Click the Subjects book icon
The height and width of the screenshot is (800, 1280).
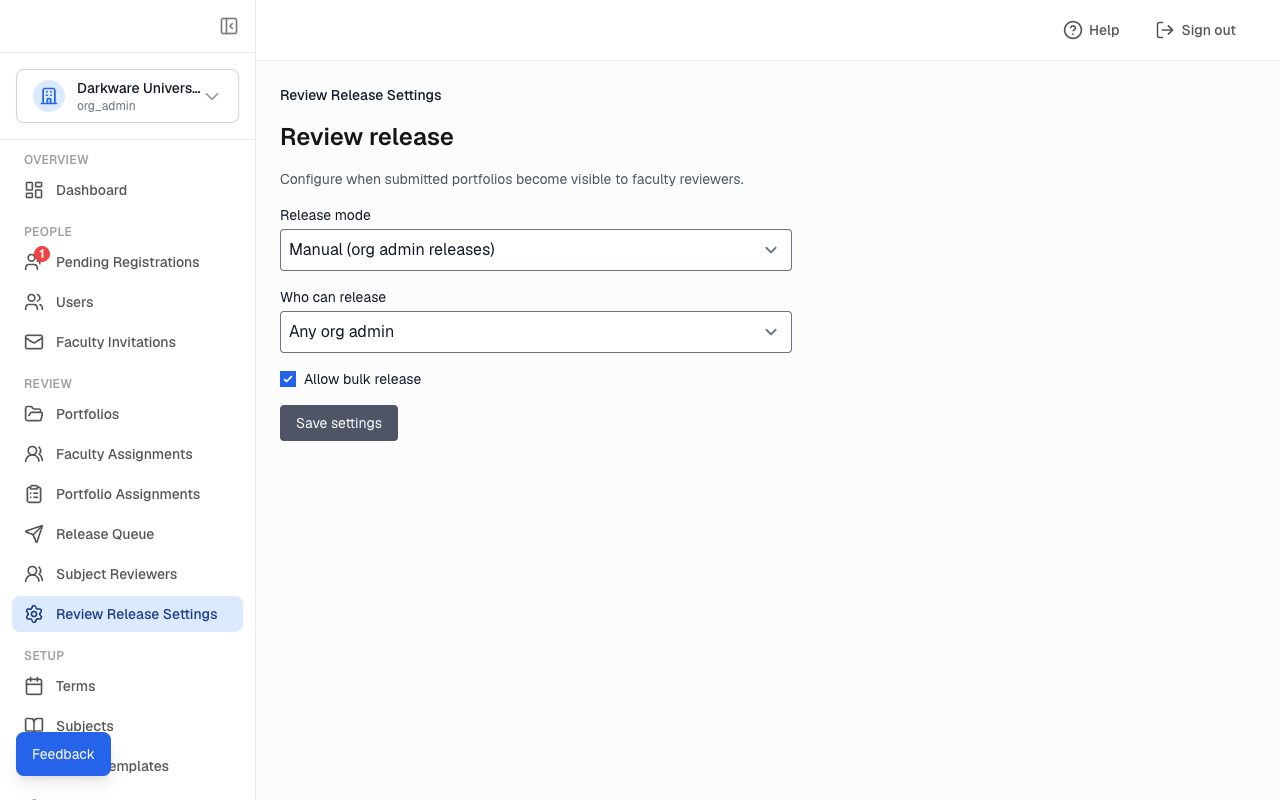click(x=34, y=726)
